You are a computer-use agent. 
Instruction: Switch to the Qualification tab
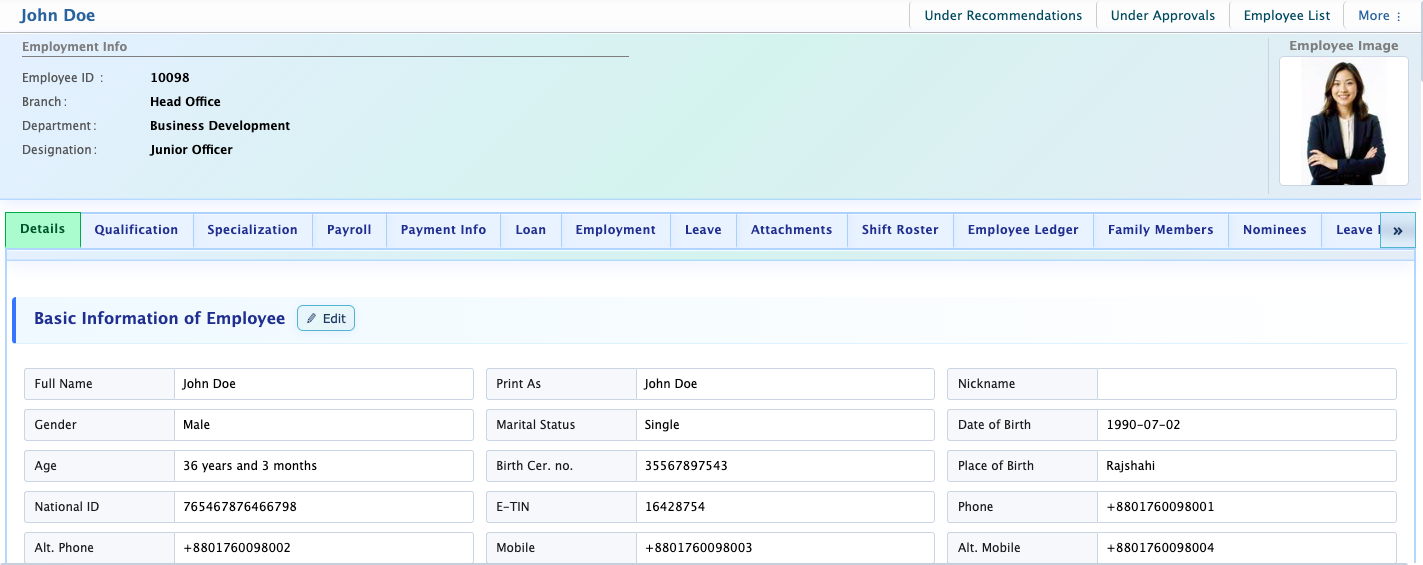pos(136,230)
